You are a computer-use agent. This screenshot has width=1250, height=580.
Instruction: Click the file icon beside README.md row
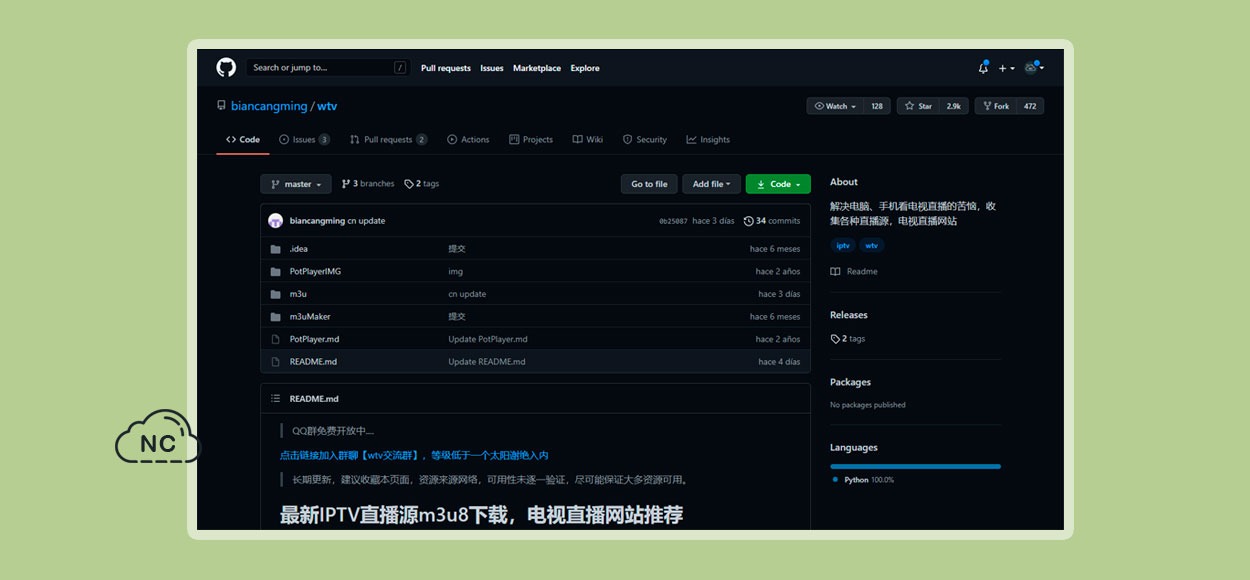click(x=275, y=362)
